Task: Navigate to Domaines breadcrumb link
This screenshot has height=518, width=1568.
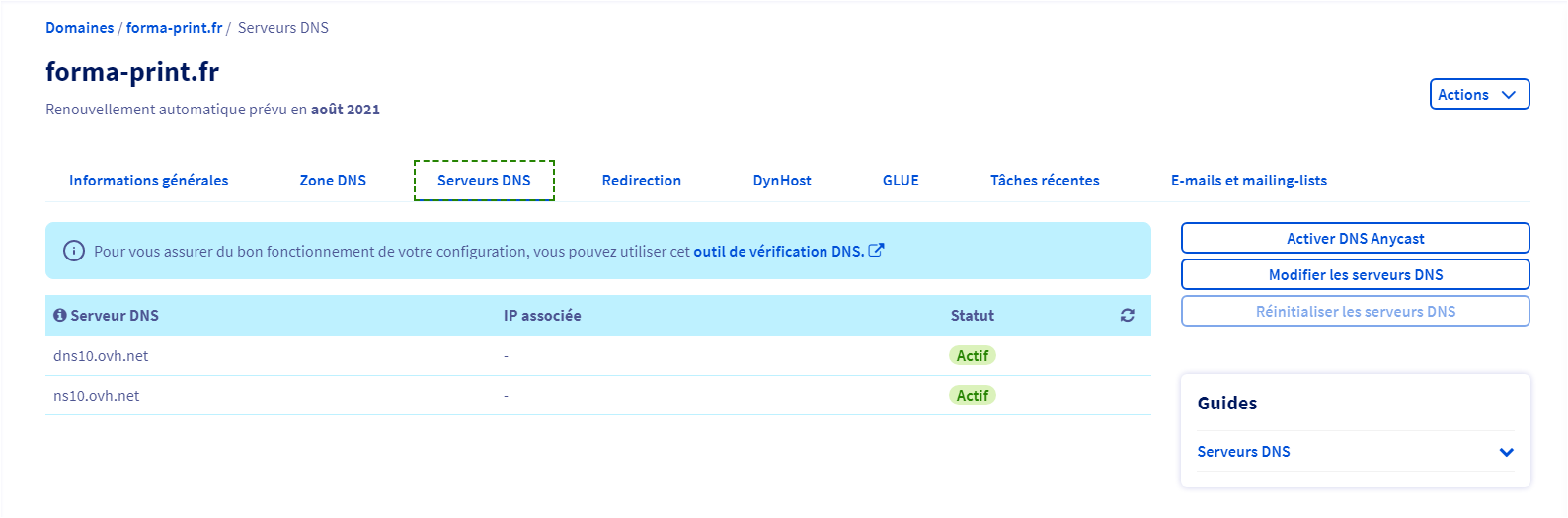Action: 80,28
